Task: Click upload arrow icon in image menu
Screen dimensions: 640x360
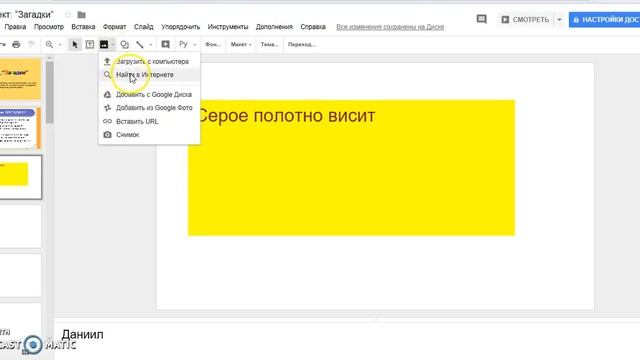Action: pyautogui.click(x=107, y=61)
